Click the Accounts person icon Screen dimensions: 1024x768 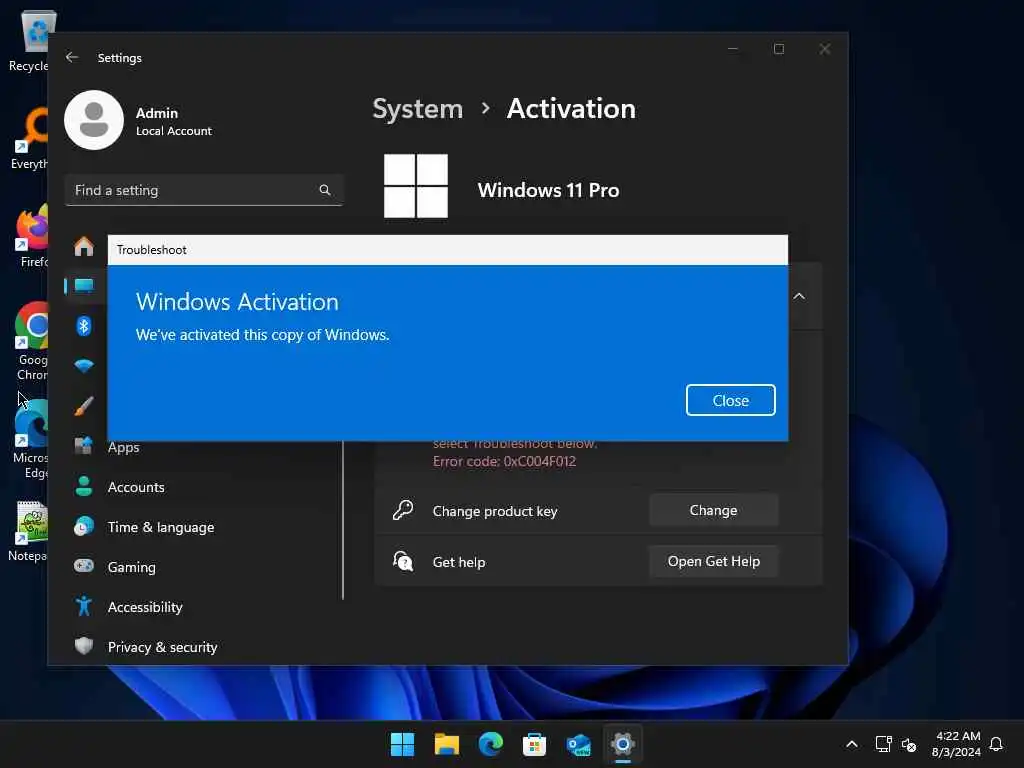coord(84,486)
